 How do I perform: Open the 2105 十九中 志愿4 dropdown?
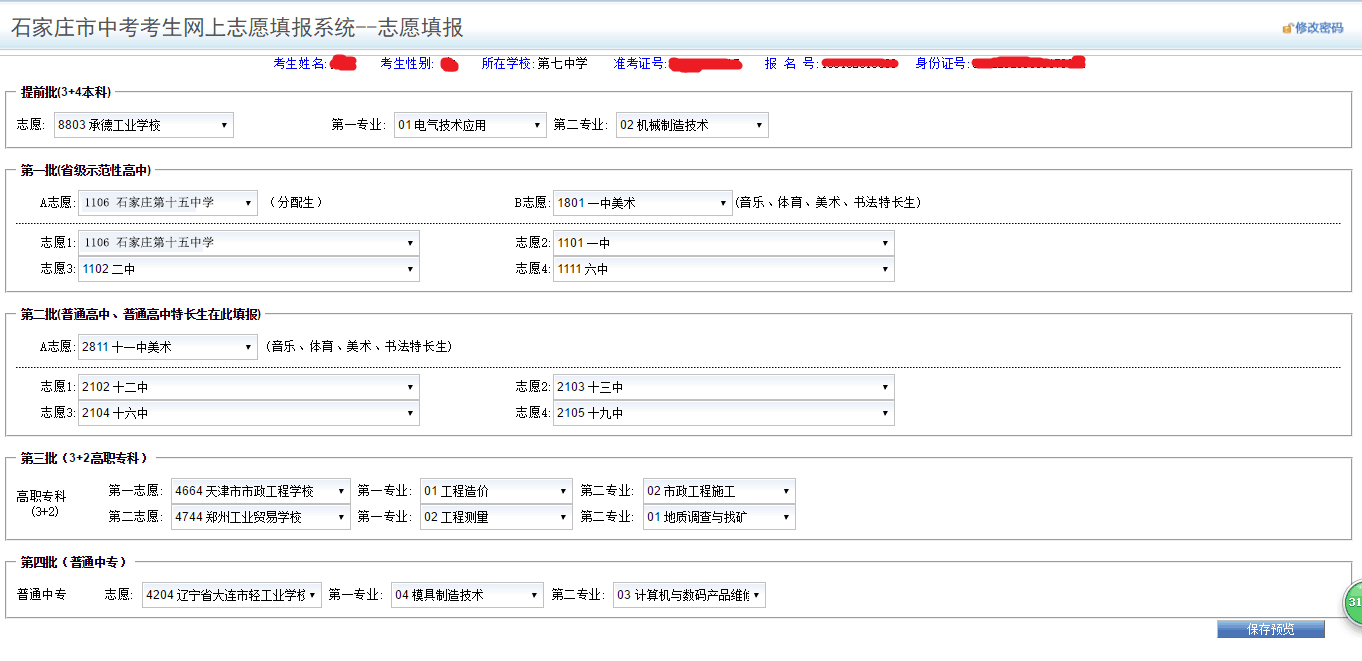click(x=723, y=413)
